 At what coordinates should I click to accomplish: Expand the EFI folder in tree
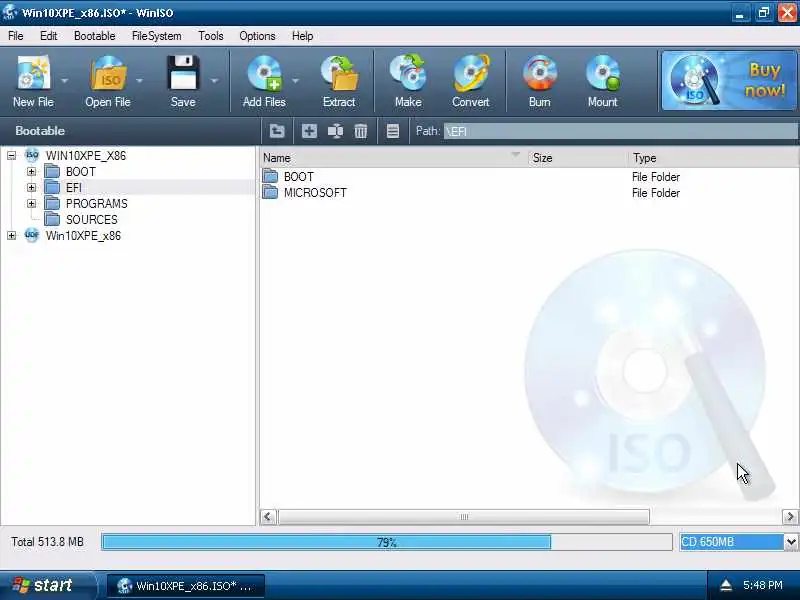tap(32, 187)
